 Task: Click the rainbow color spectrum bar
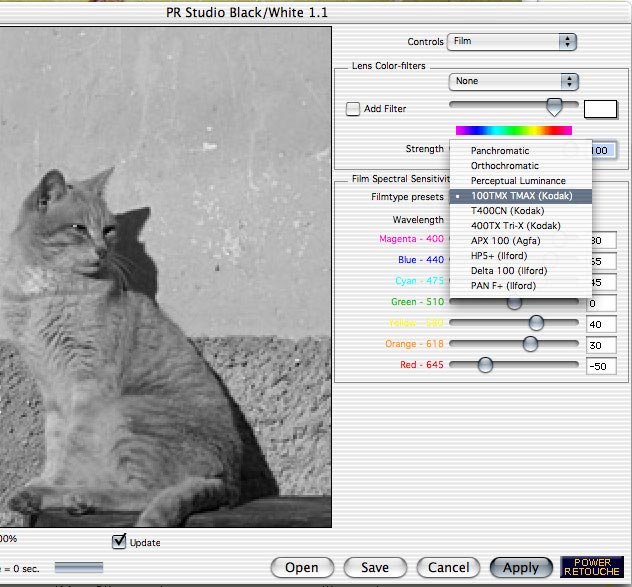click(513, 130)
